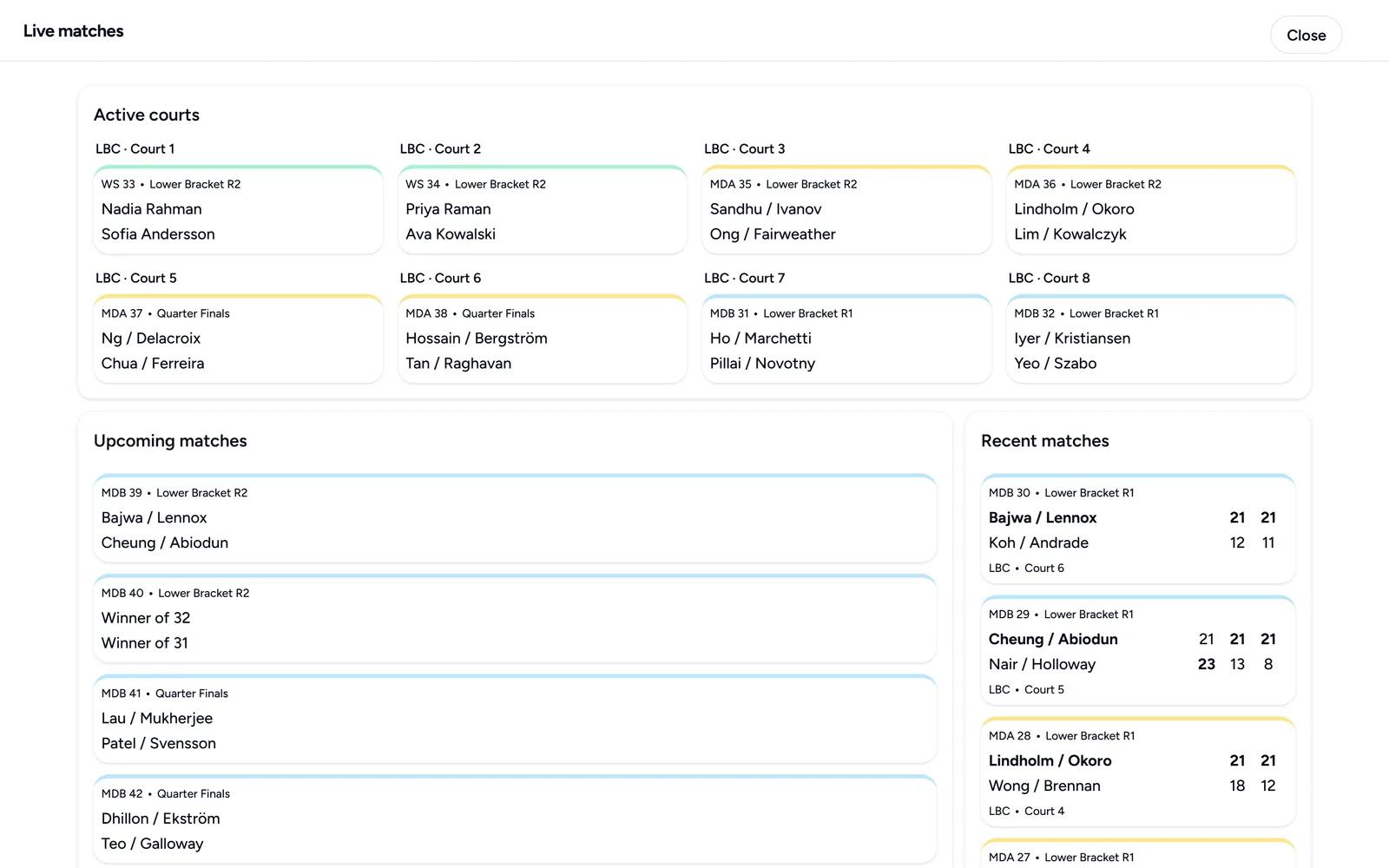The width and height of the screenshot is (1389, 868).
Task: Click the LBC · Court 8 label
Action: tap(1050, 278)
